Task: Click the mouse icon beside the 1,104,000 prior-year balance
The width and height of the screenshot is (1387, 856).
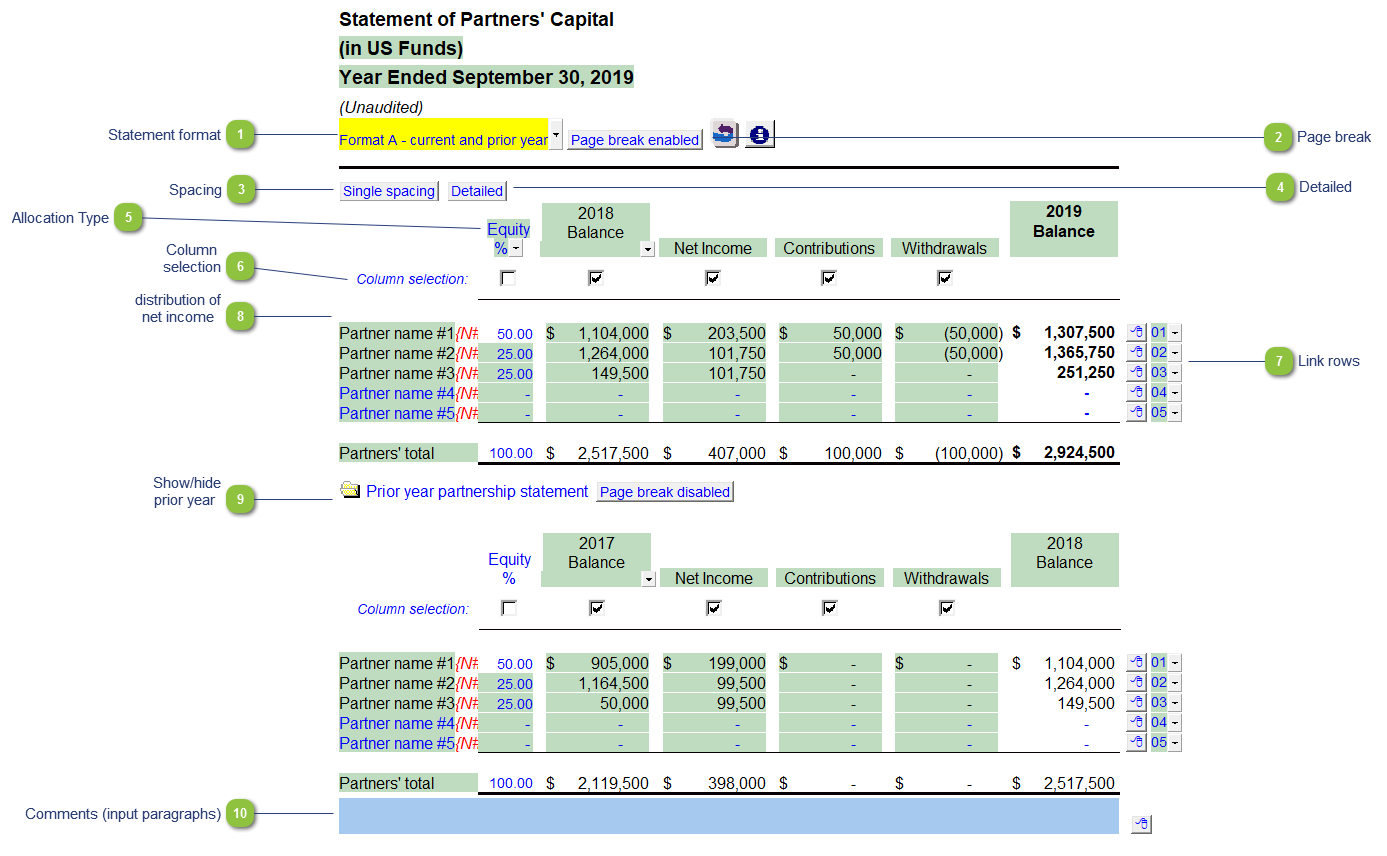Action: point(1136,662)
